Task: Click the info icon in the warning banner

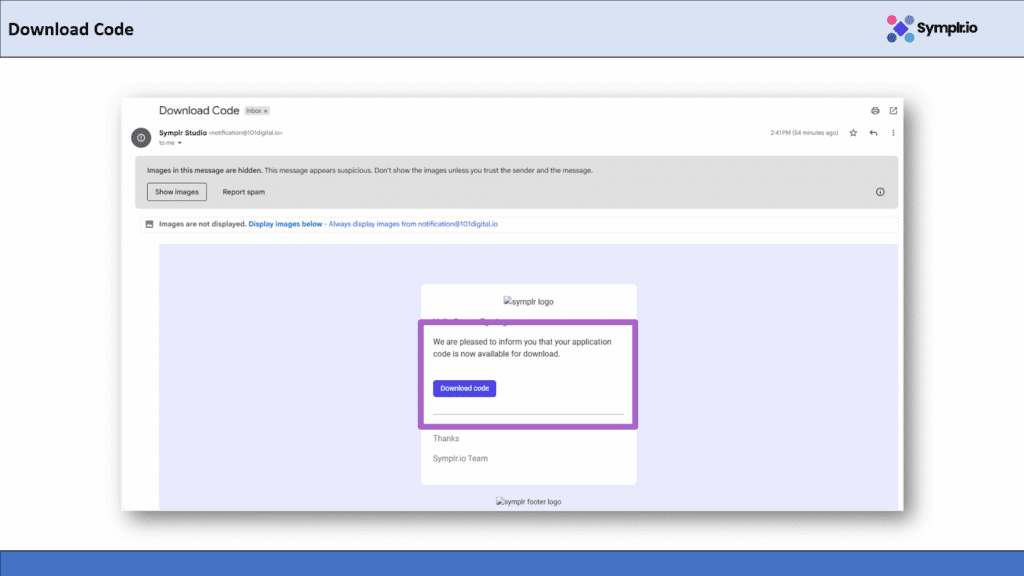Action: pyautogui.click(x=880, y=192)
